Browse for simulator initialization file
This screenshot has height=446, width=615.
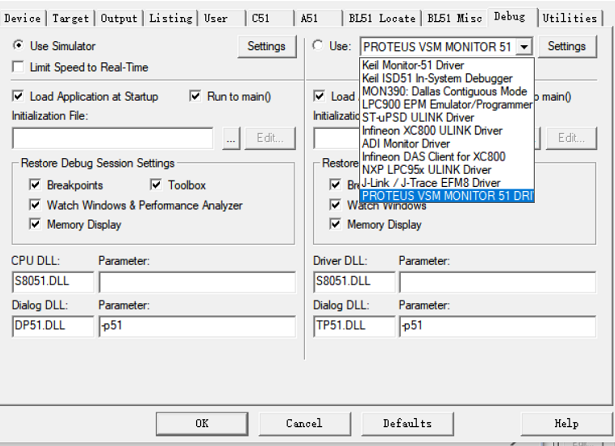click(231, 138)
